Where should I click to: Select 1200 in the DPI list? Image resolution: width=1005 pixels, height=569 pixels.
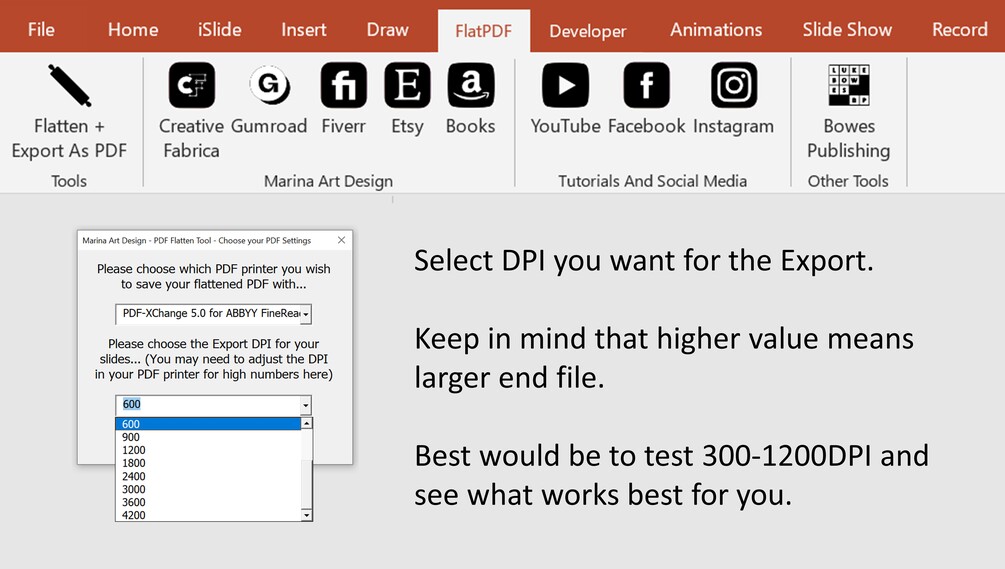[x=208, y=450]
